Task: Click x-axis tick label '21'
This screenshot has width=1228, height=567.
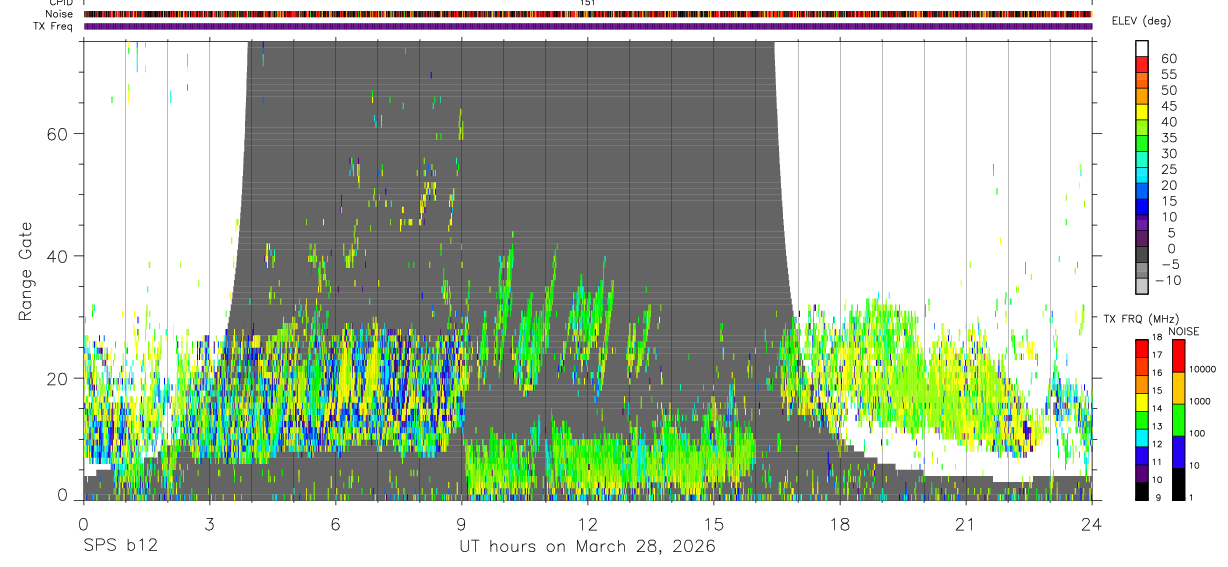Action: click(x=966, y=525)
